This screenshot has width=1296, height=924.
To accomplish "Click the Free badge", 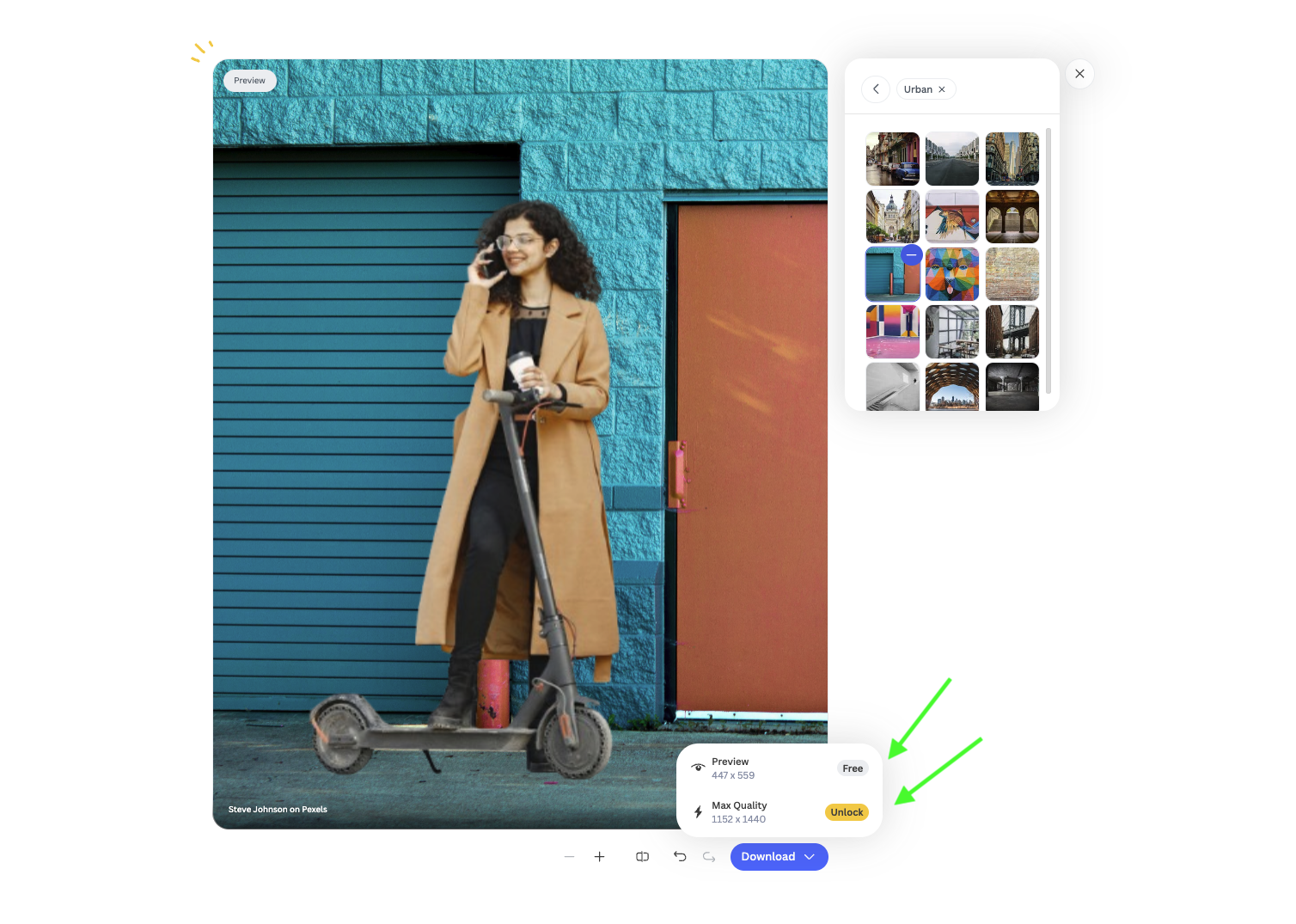I will pyautogui.click(x=853, y=768).
